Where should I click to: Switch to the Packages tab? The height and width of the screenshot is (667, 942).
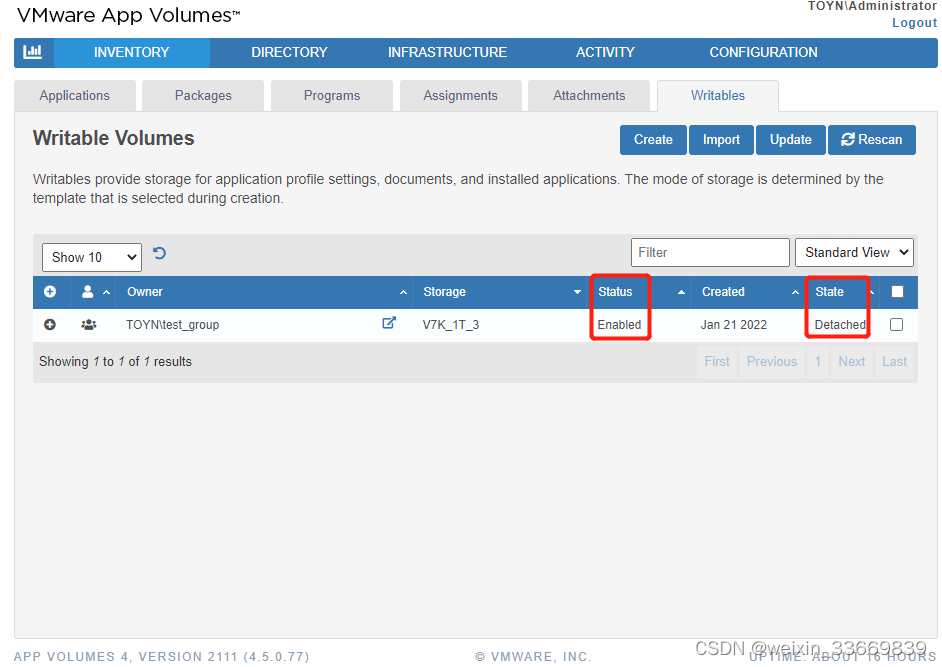tap(203, 96)
